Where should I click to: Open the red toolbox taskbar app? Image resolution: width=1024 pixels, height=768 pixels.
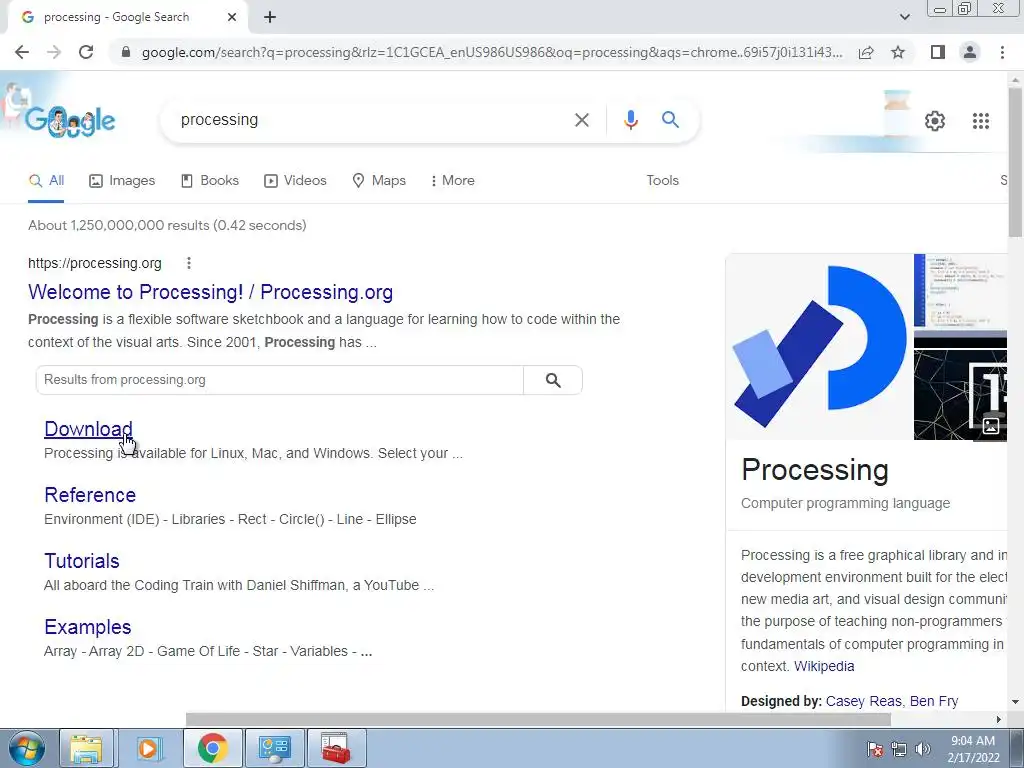click(336, 748)
